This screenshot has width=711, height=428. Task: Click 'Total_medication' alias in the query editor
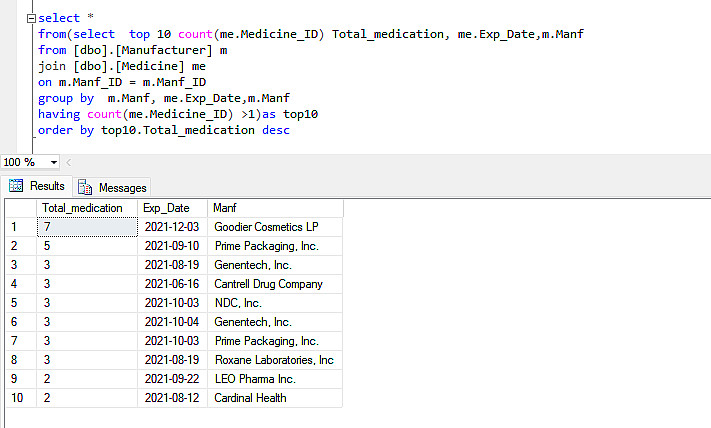coord(388,34)
